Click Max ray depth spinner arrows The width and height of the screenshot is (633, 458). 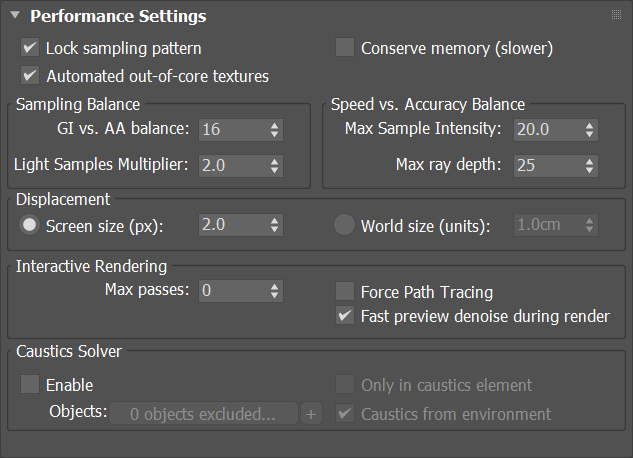(589, 165)
